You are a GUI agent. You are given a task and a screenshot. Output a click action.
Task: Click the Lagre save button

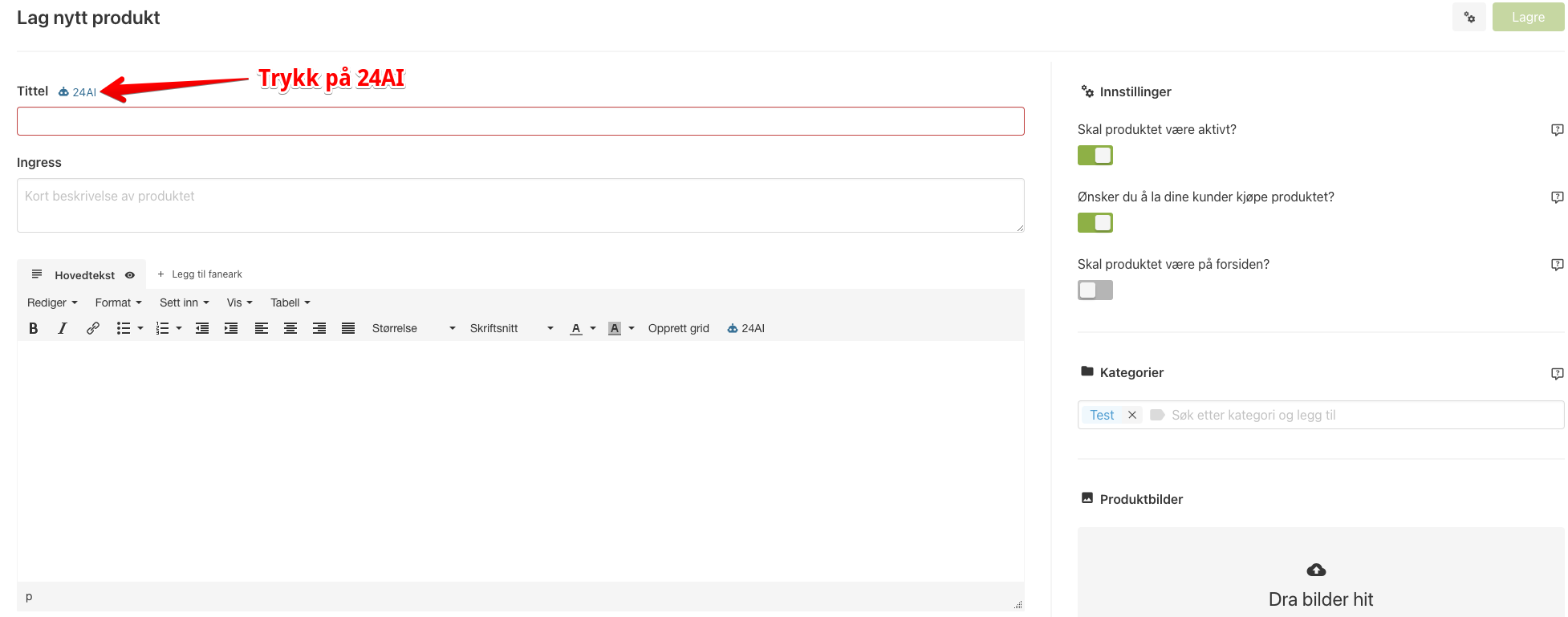(x=1528, y=17)
